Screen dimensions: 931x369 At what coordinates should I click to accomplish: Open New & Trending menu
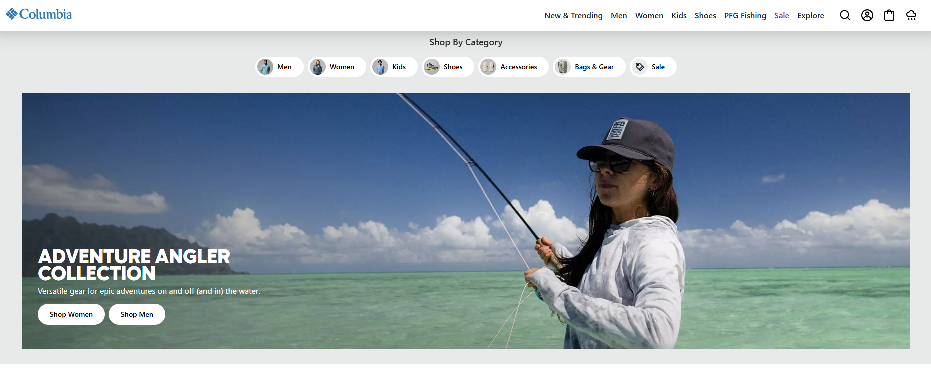573,15
